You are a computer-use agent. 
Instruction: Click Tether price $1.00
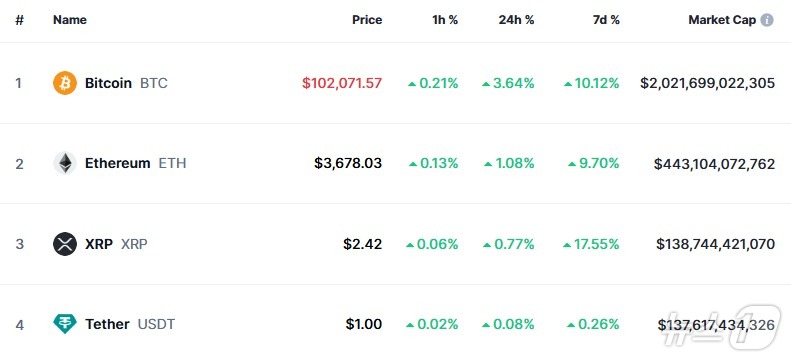point(364,324)
